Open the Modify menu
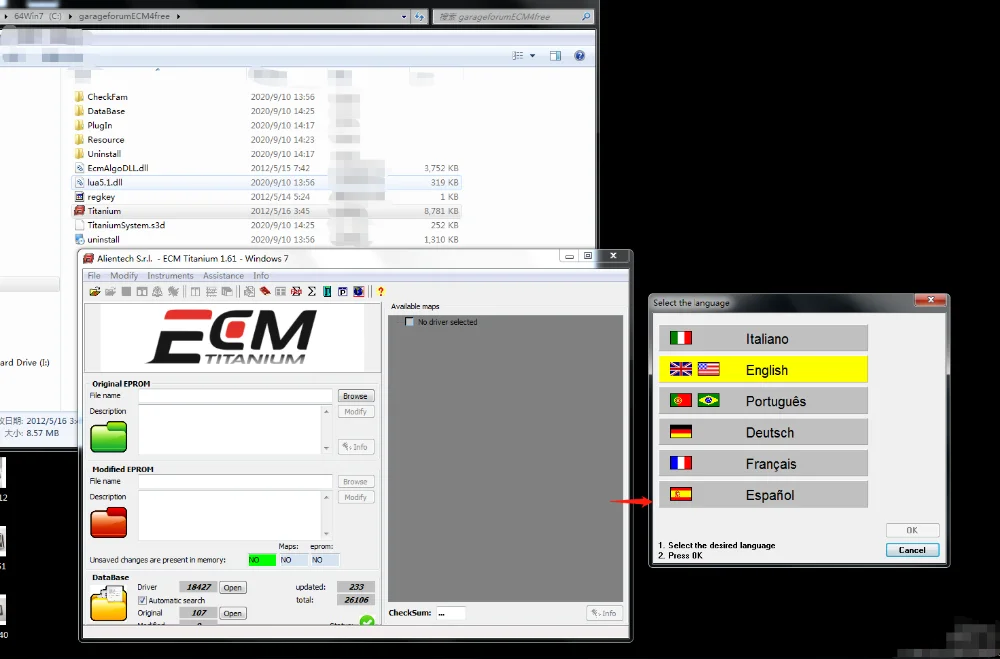 124,276
